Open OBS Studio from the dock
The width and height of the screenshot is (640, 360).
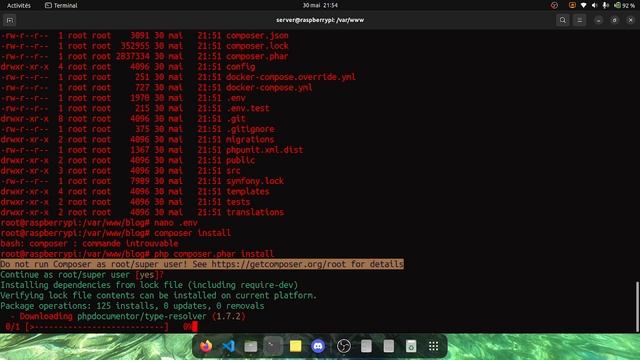pyautogui.click(x=344, y=346)
